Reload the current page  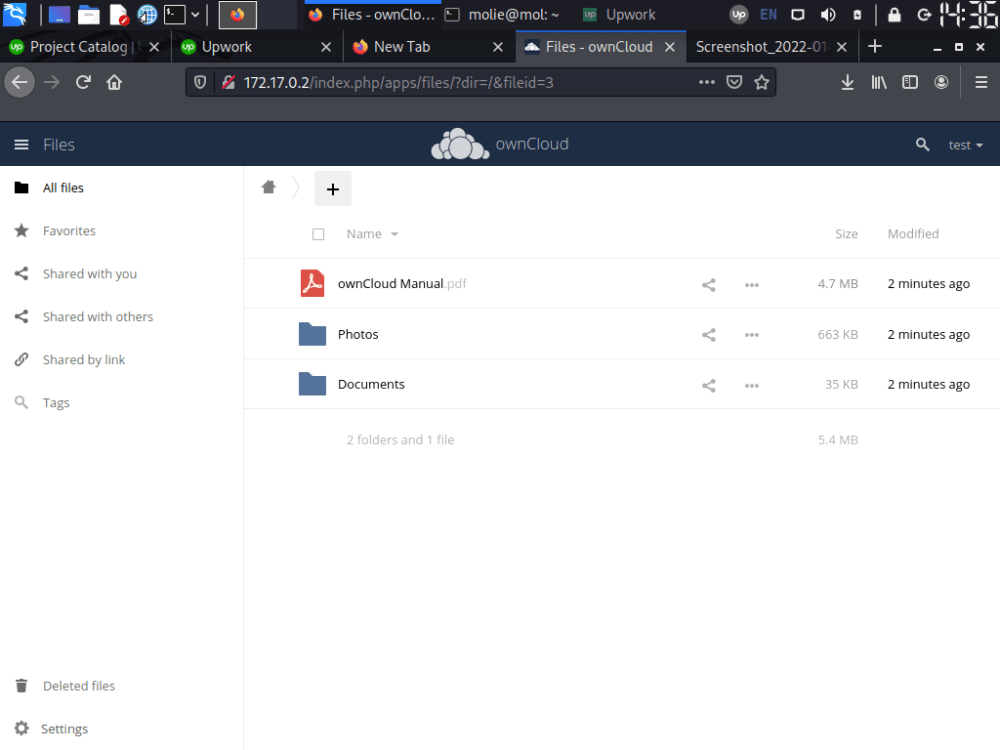(83, 82)
